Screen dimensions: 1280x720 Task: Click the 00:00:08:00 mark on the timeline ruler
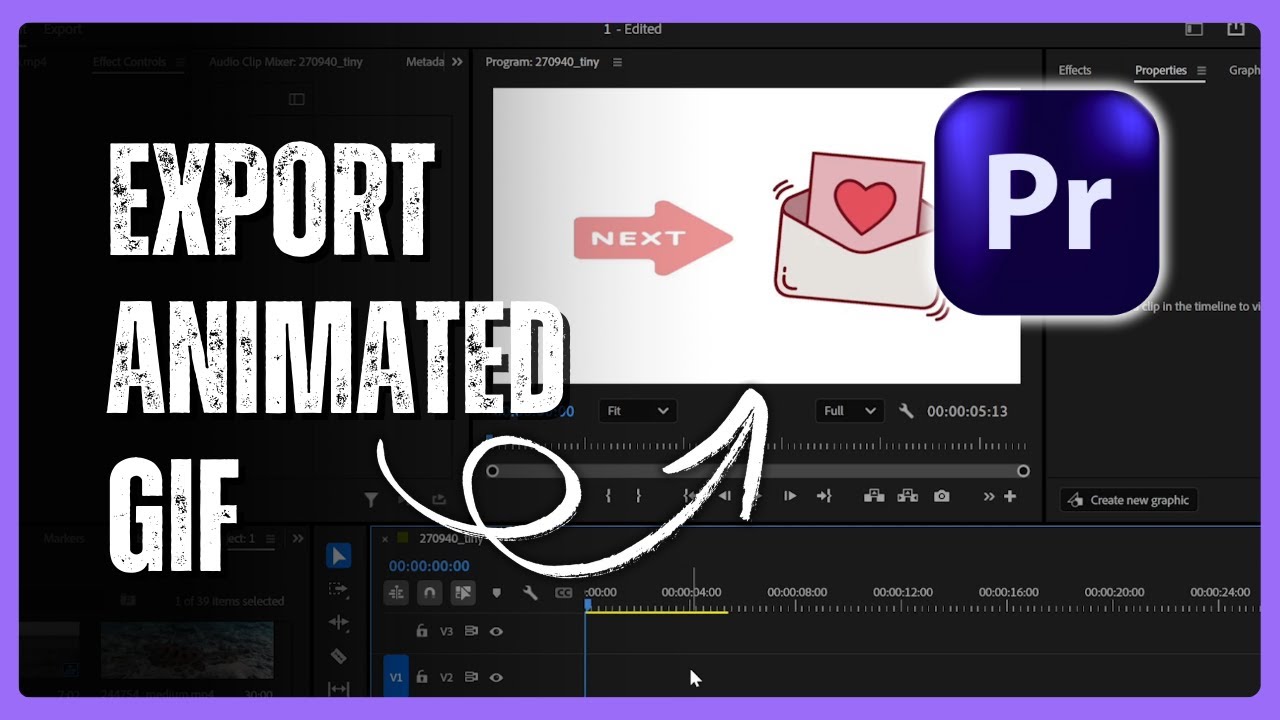coord(797,592)
